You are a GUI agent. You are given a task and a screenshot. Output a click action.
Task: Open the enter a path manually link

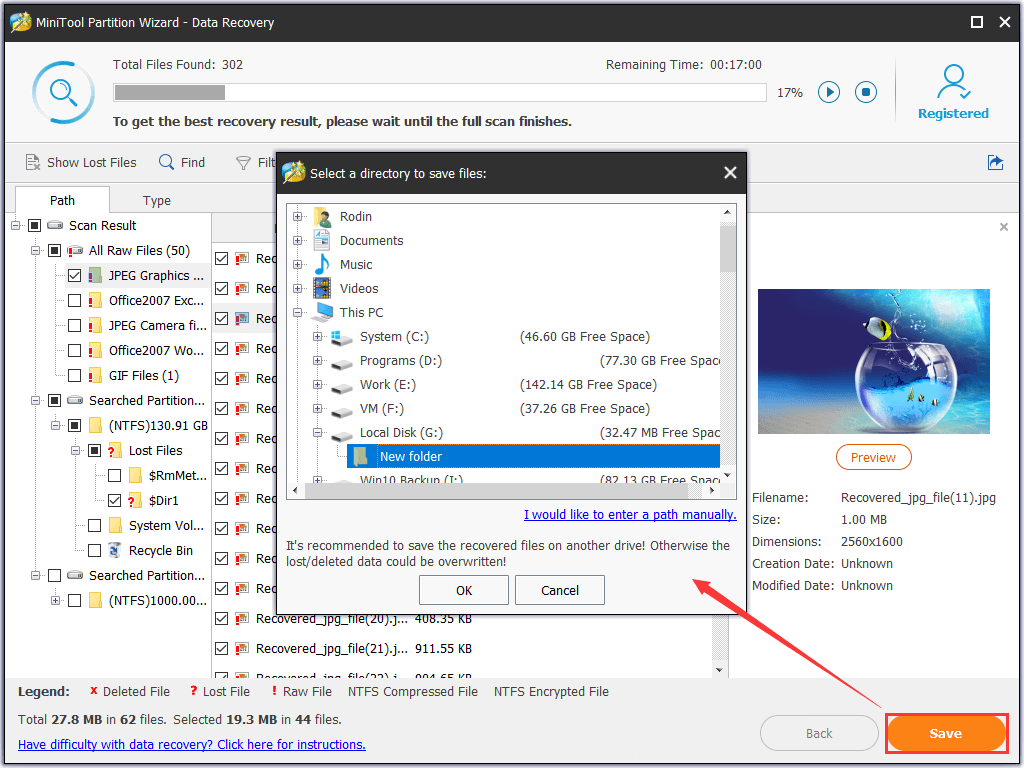click(x=630, y=515)
